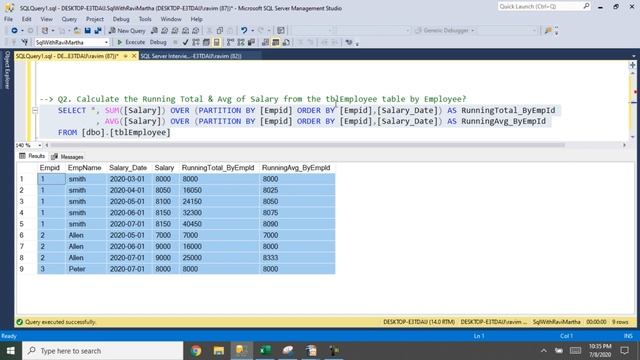Click the pin icon on SQLQuery1.sql tab
This screenshot has height=360, width=640.
(x=126, y=56)
